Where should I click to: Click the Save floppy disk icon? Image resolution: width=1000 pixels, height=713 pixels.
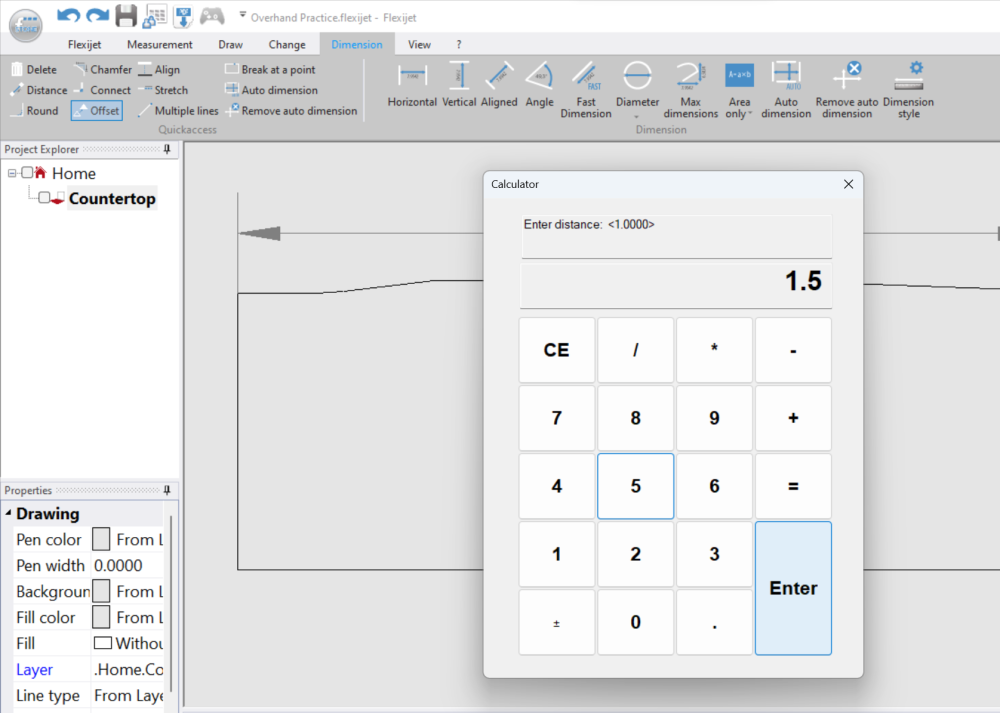126,15
